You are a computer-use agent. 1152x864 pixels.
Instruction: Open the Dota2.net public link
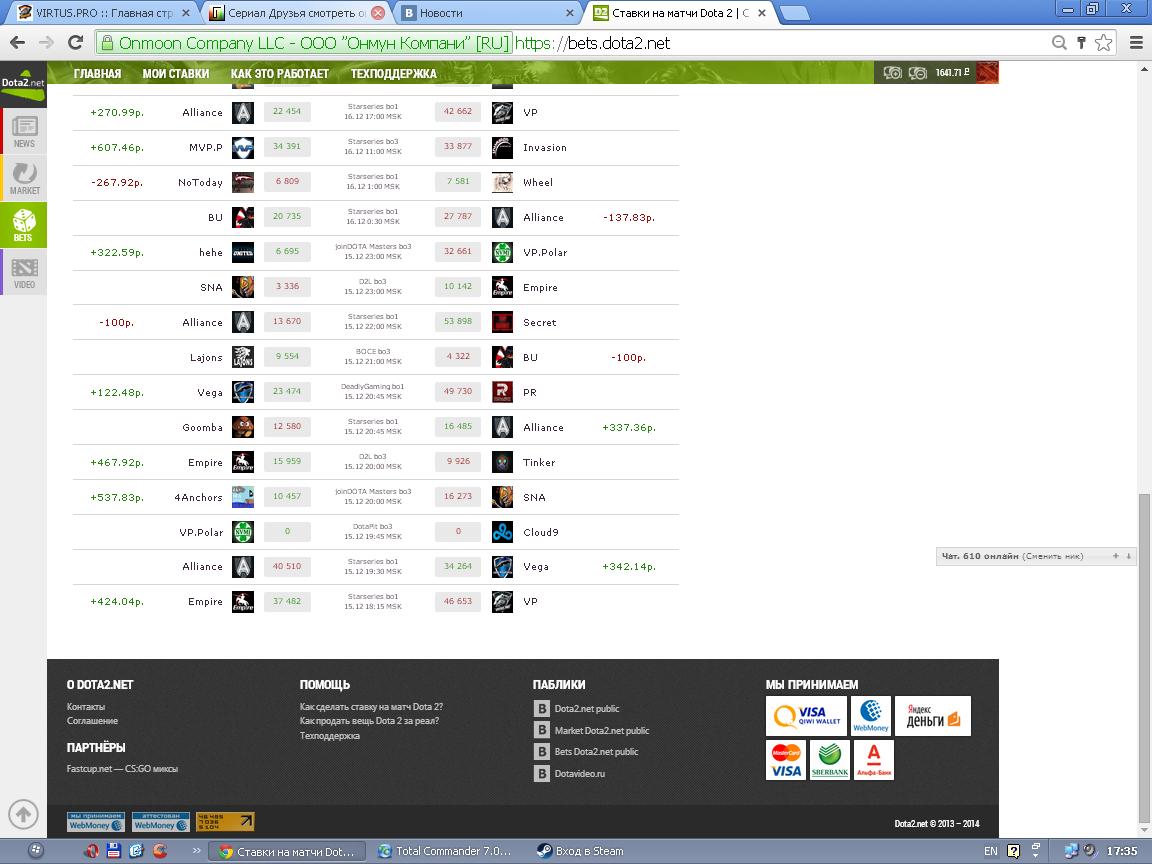(586, 709)
